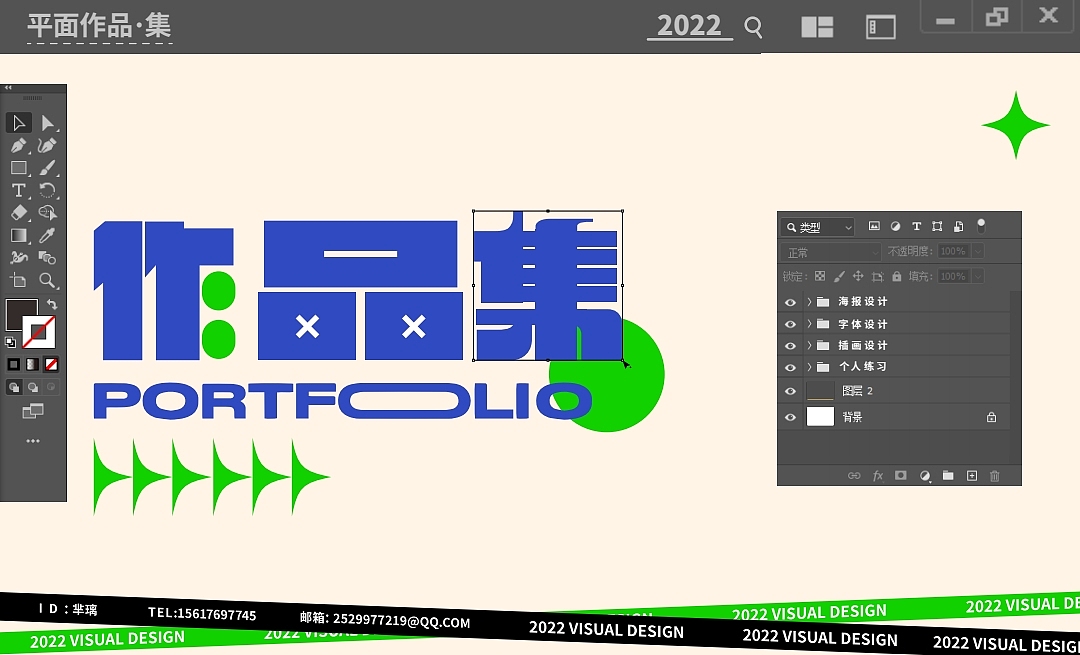Image resolution: width=1080 pixels, height=655 pixels.
Task: Set paint mode to Color
Action: [x=14, y=364]
